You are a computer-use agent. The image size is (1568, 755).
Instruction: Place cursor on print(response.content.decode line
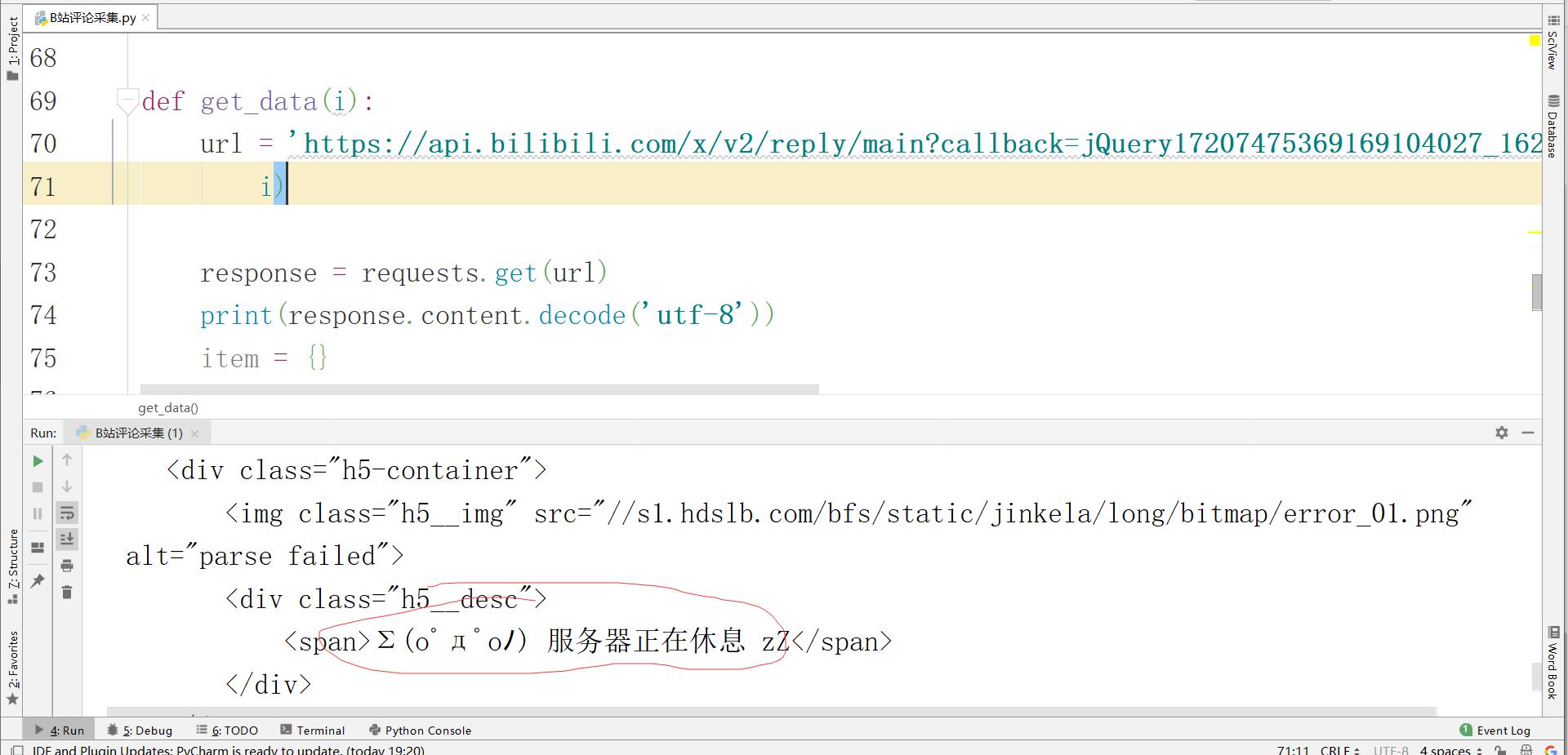[488, 315]
